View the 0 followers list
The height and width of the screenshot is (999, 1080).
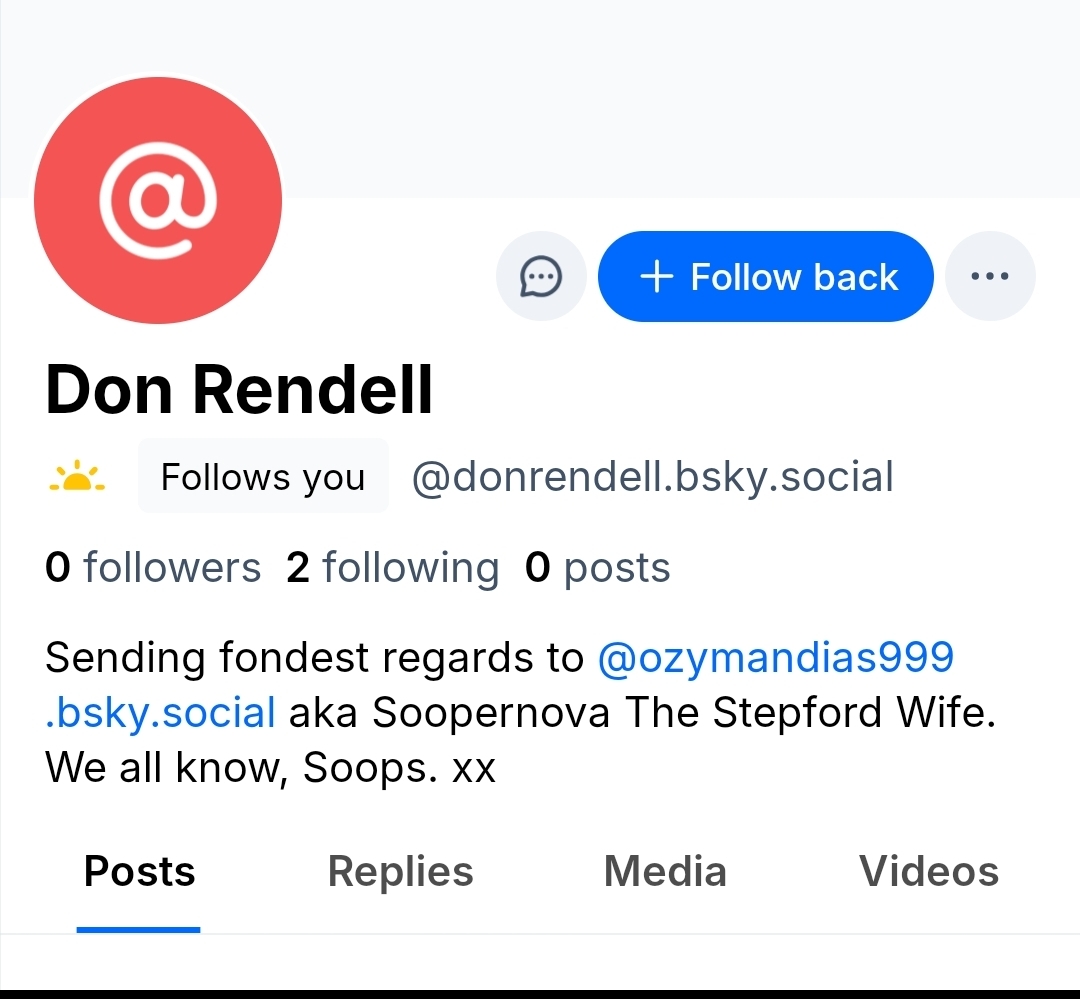point(153,568)
